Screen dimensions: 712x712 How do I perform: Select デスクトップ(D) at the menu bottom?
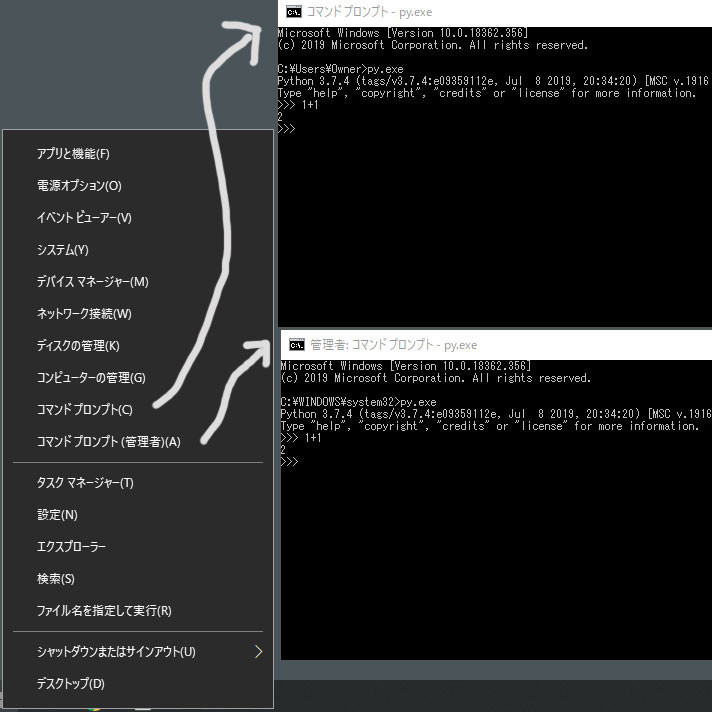coord(138,684)
